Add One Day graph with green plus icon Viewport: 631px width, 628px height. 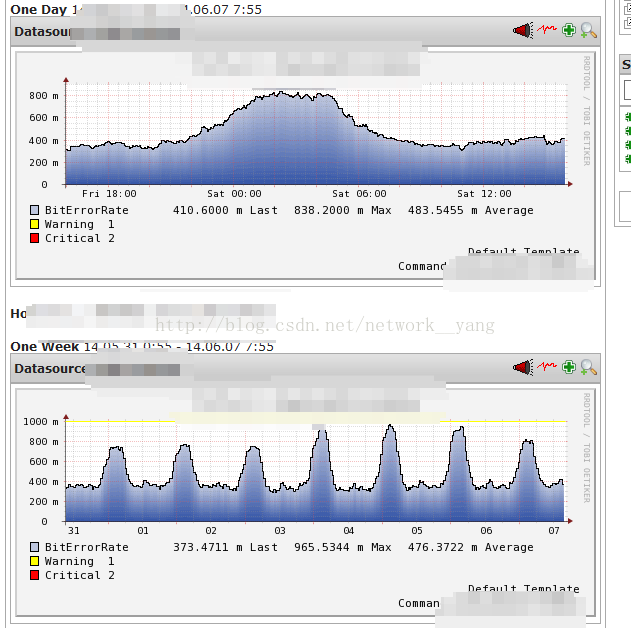(x=569, y=30)
